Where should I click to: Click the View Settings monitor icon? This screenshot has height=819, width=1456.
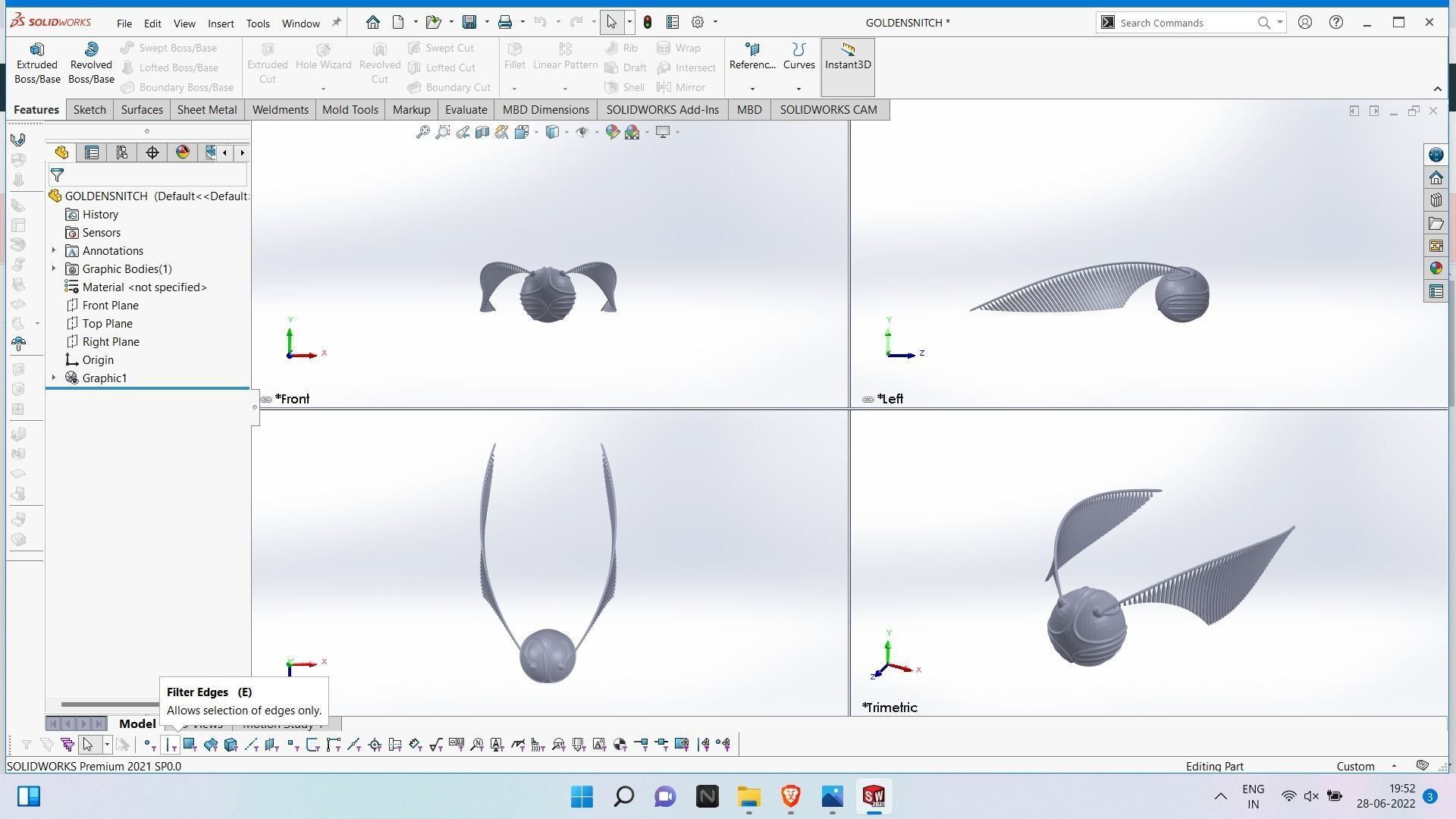663,132
